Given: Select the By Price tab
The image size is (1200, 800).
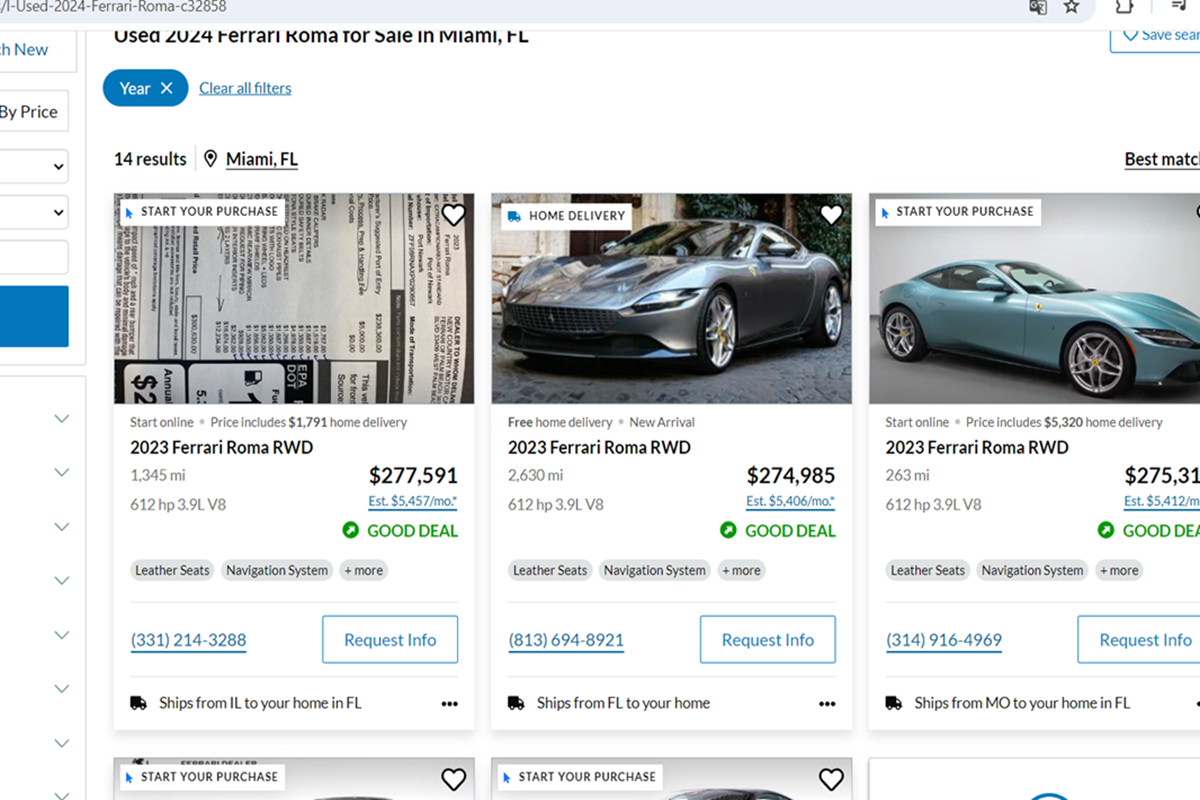Looking at the screenshot, I should 30,112.
